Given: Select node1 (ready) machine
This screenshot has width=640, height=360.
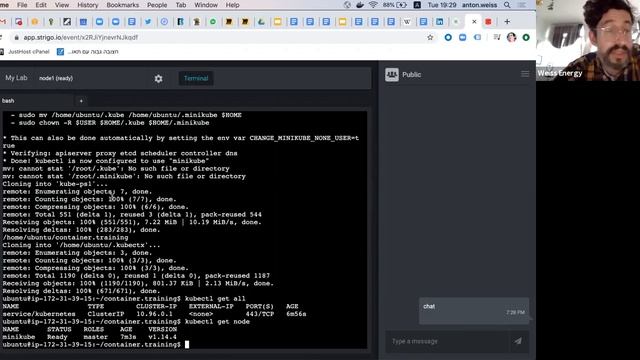Looking at the screenshot, I should [56, 78].
